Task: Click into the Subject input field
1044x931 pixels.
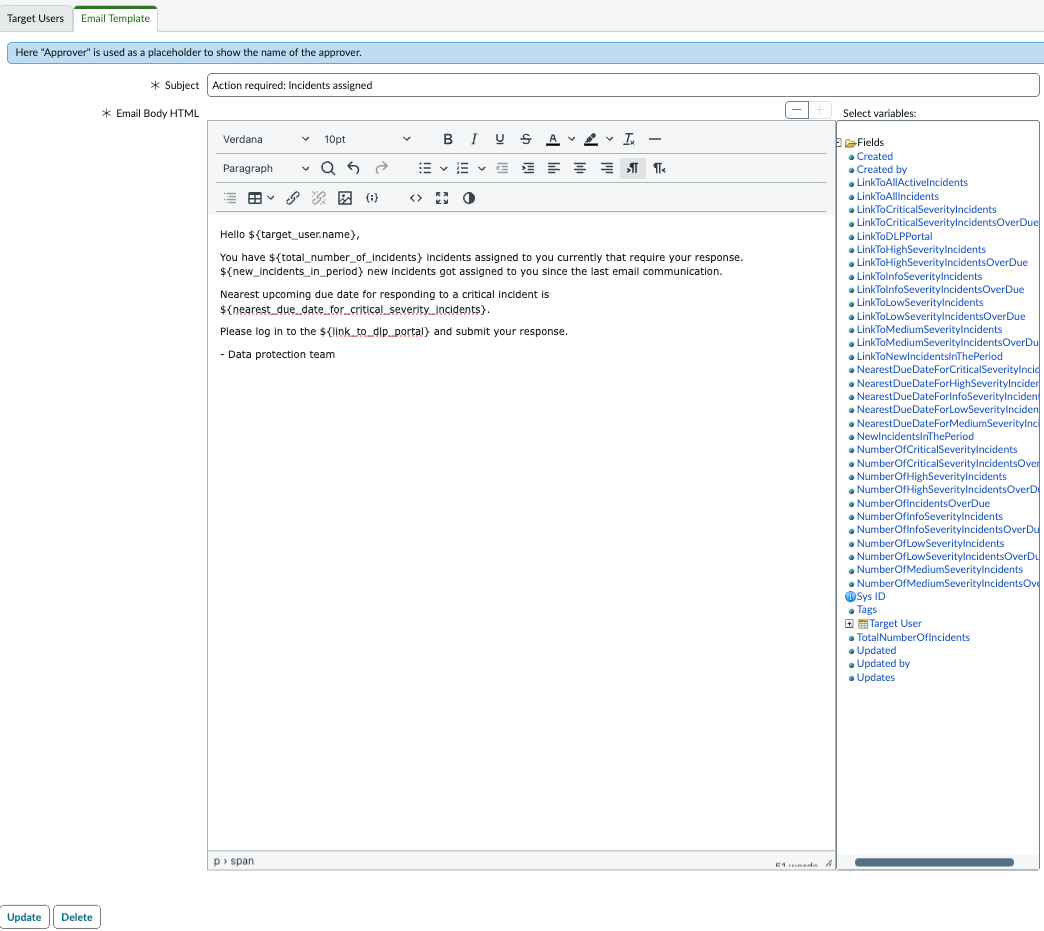Action: (623, 85)
